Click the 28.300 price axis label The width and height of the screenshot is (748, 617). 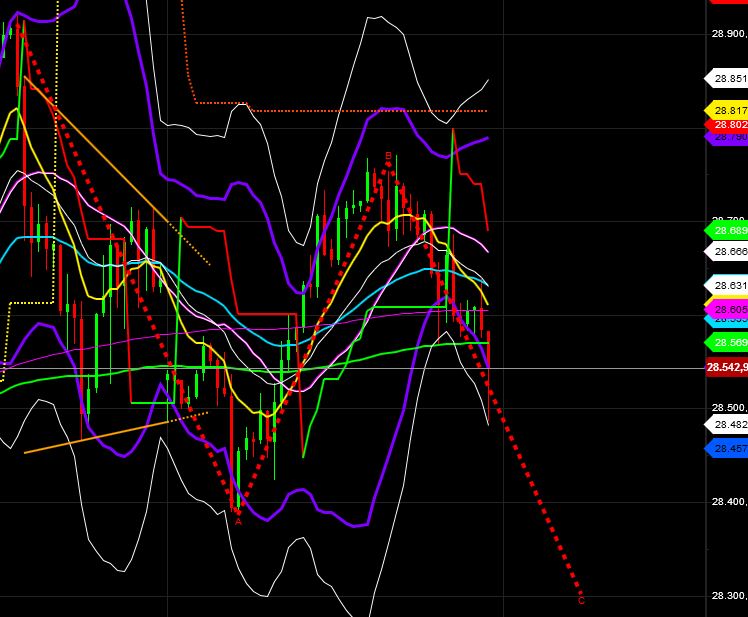pyautogui.click(x=728, y=596)
